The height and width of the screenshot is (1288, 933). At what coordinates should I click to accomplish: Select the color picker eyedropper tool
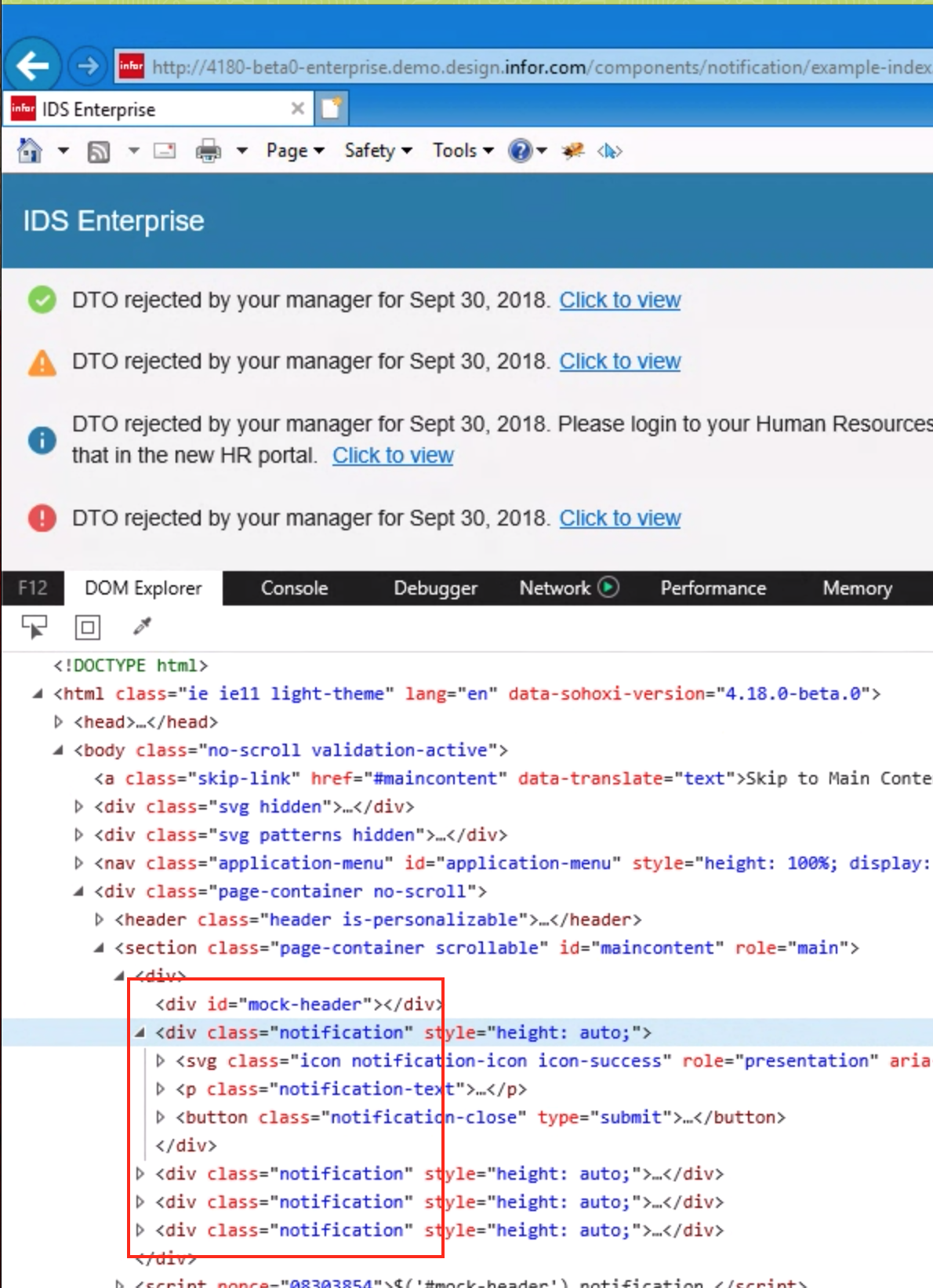[142, 626]
